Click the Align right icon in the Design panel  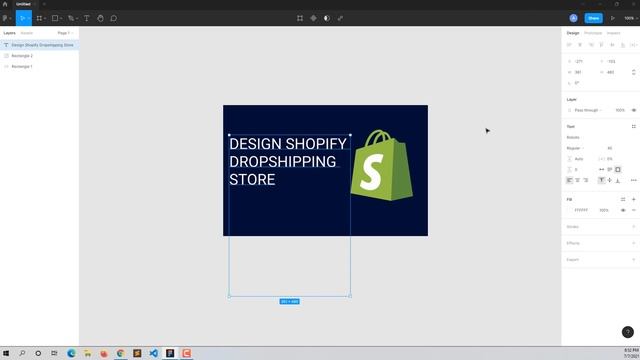[x=591, y=45]
